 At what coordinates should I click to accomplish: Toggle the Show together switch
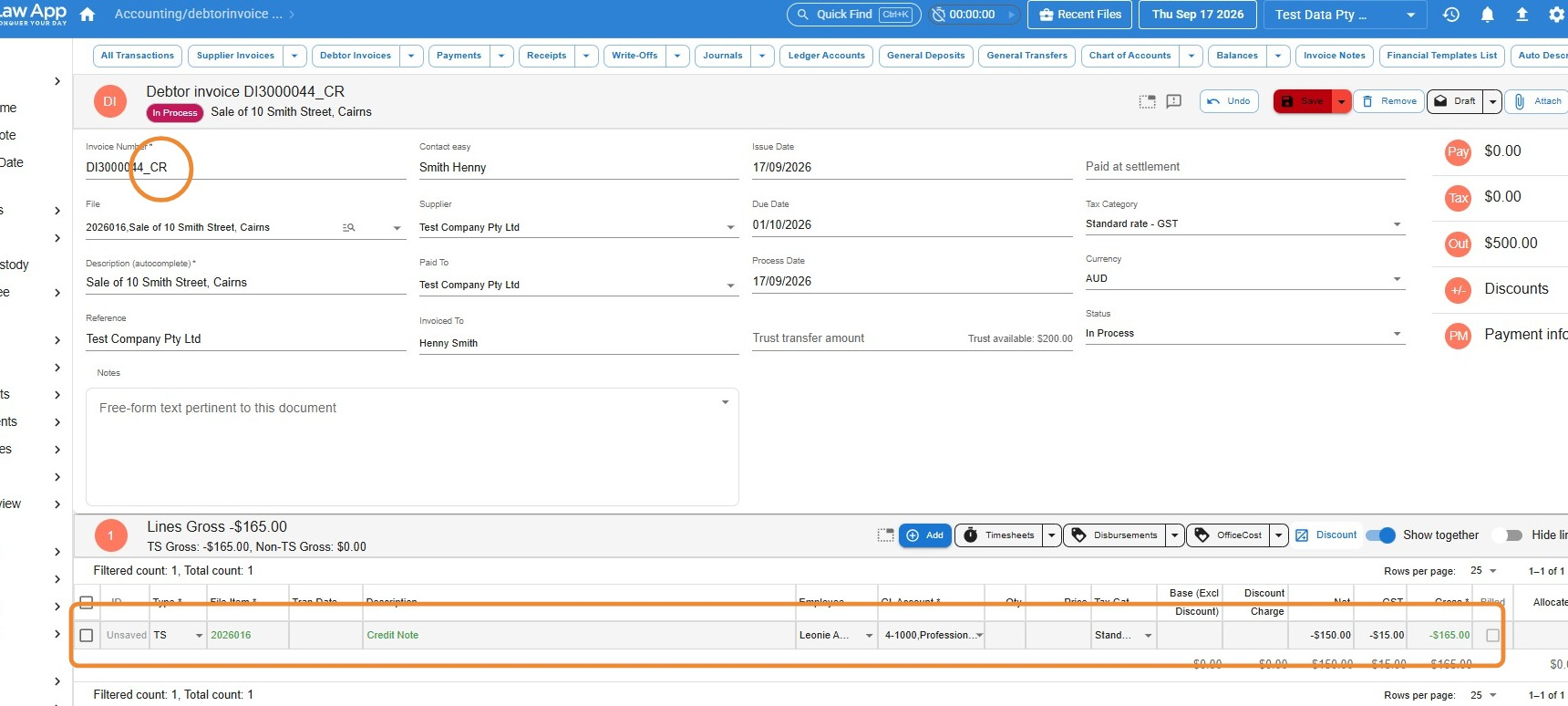point(1380,535)
